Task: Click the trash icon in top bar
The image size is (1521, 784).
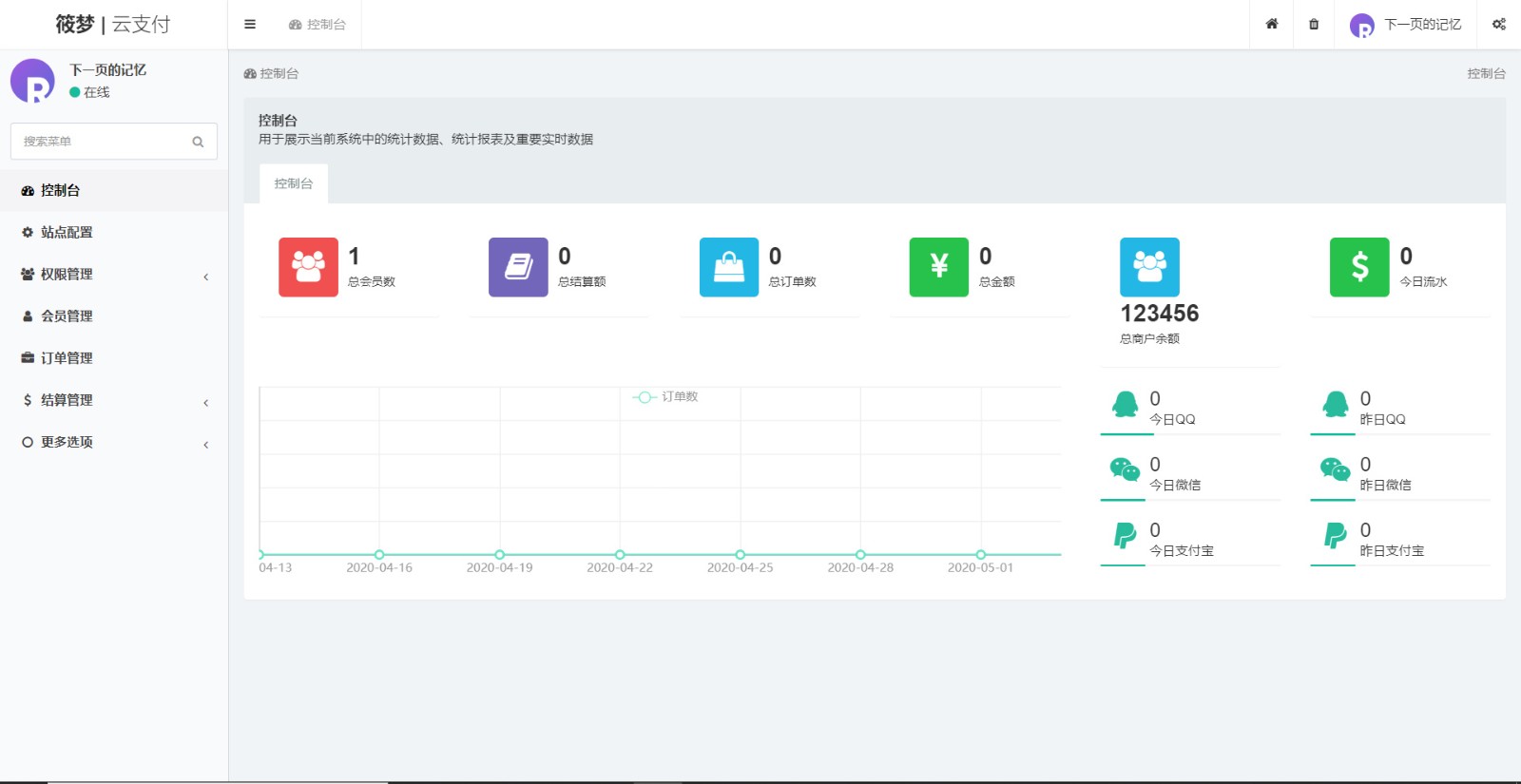Action: [x=1314, y=25]
